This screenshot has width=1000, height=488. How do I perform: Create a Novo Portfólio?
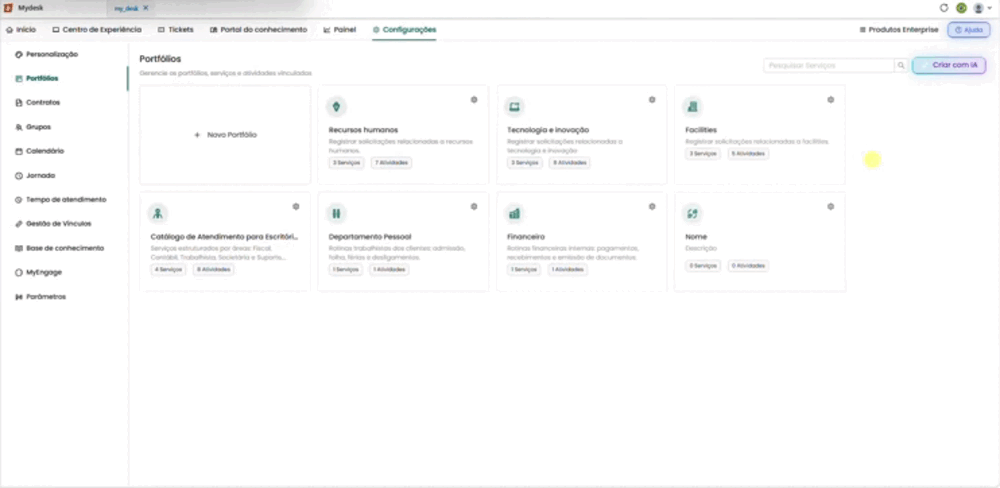[x=225, y=135]
